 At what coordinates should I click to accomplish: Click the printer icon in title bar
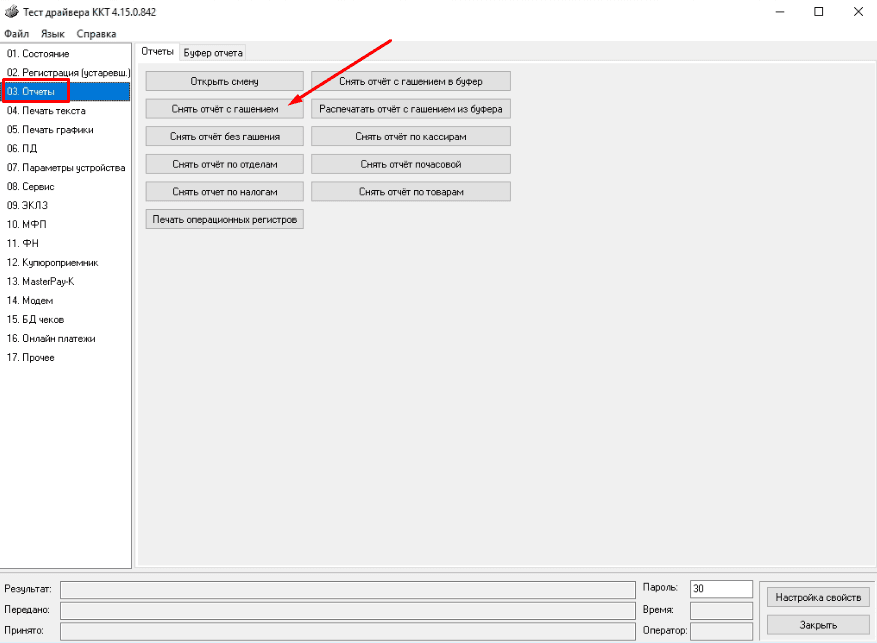[11, 12]
